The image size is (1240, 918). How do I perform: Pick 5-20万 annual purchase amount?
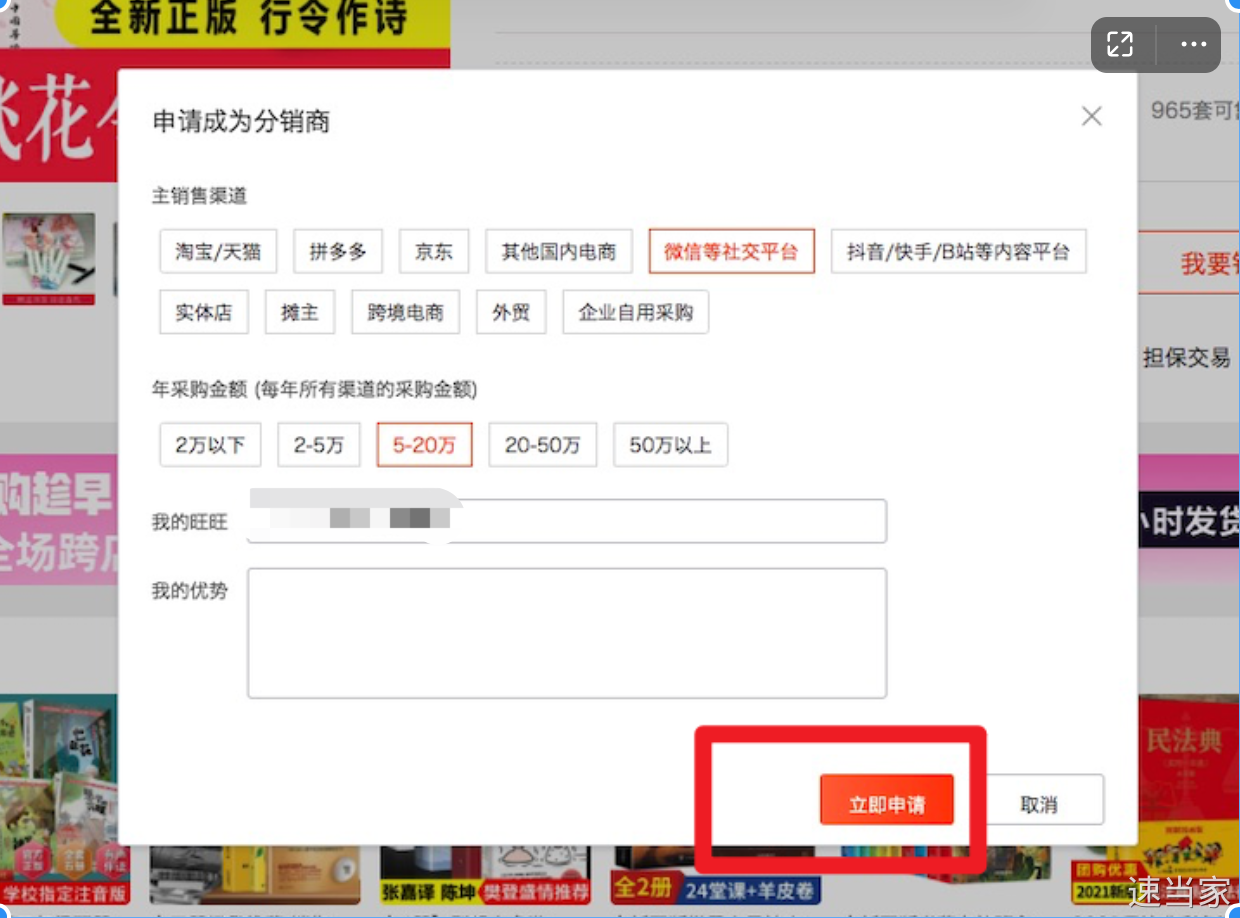pyautogui.click(x=424, y=445)
